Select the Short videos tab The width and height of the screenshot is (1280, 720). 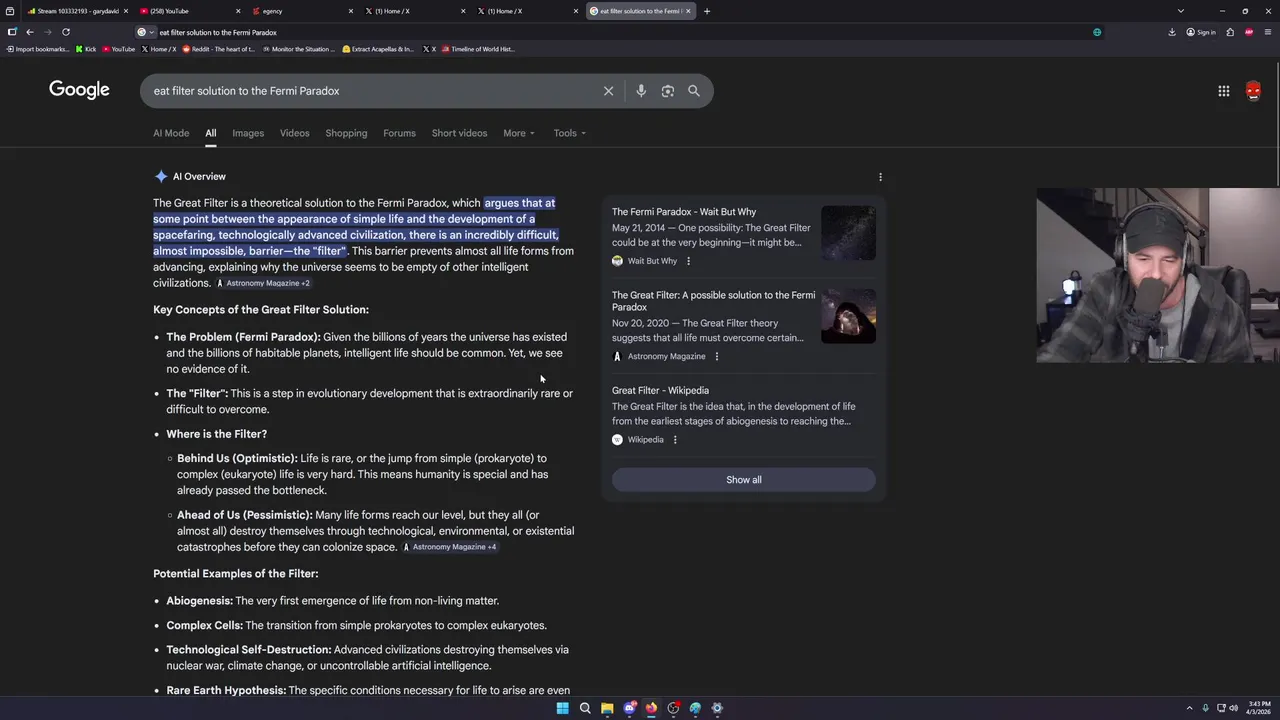pyautogui.click(x=459, y=133)
